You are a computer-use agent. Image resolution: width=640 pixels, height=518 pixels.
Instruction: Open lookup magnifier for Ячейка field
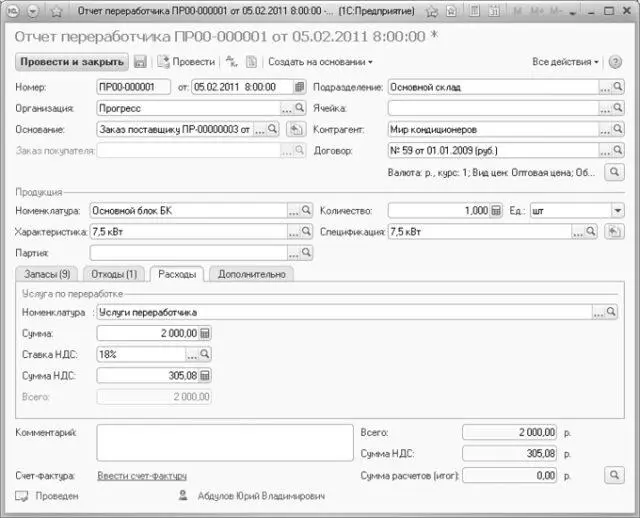(x=618, y=108)
